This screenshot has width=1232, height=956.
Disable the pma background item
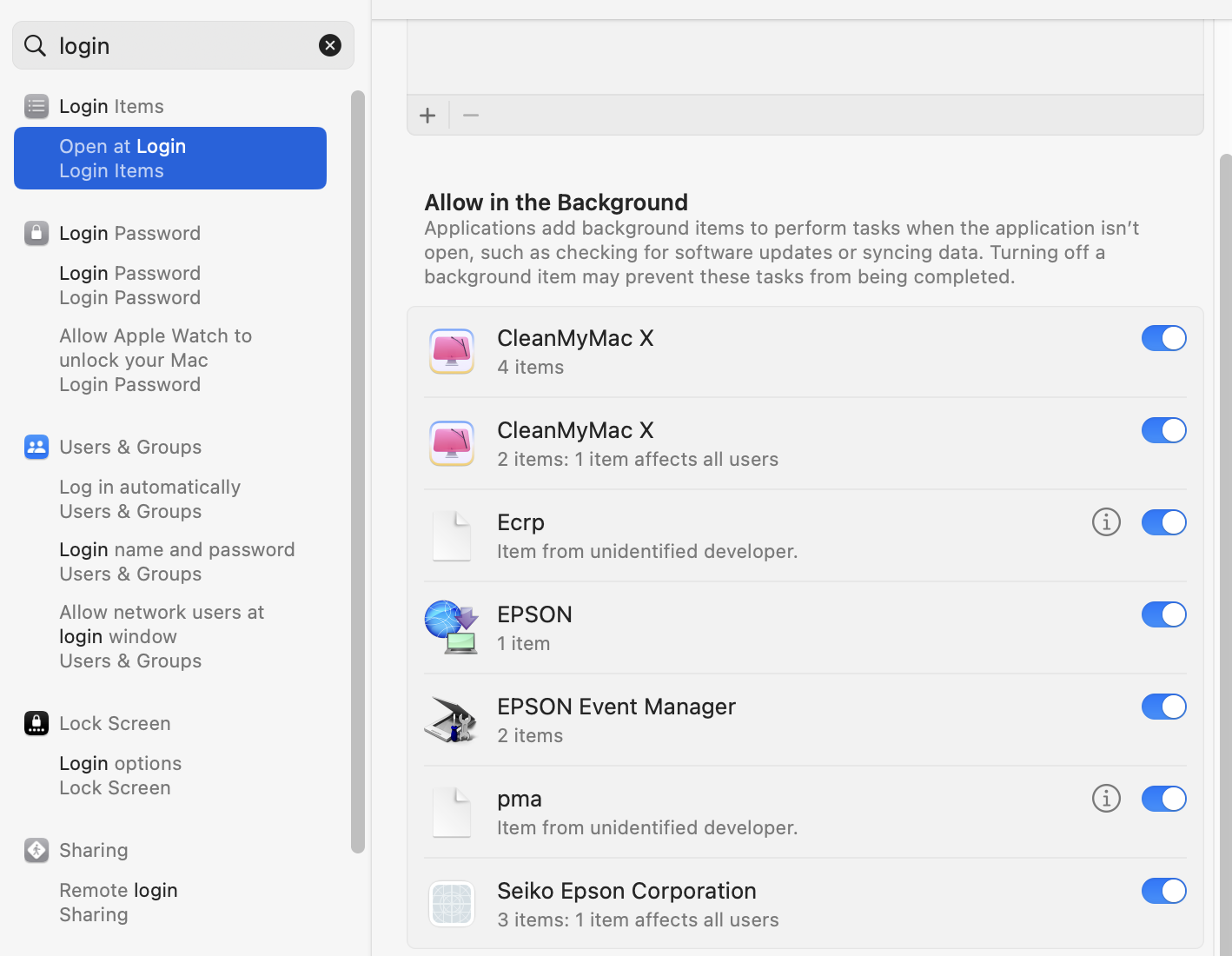pyautogui.click(x=1164, y=799)
